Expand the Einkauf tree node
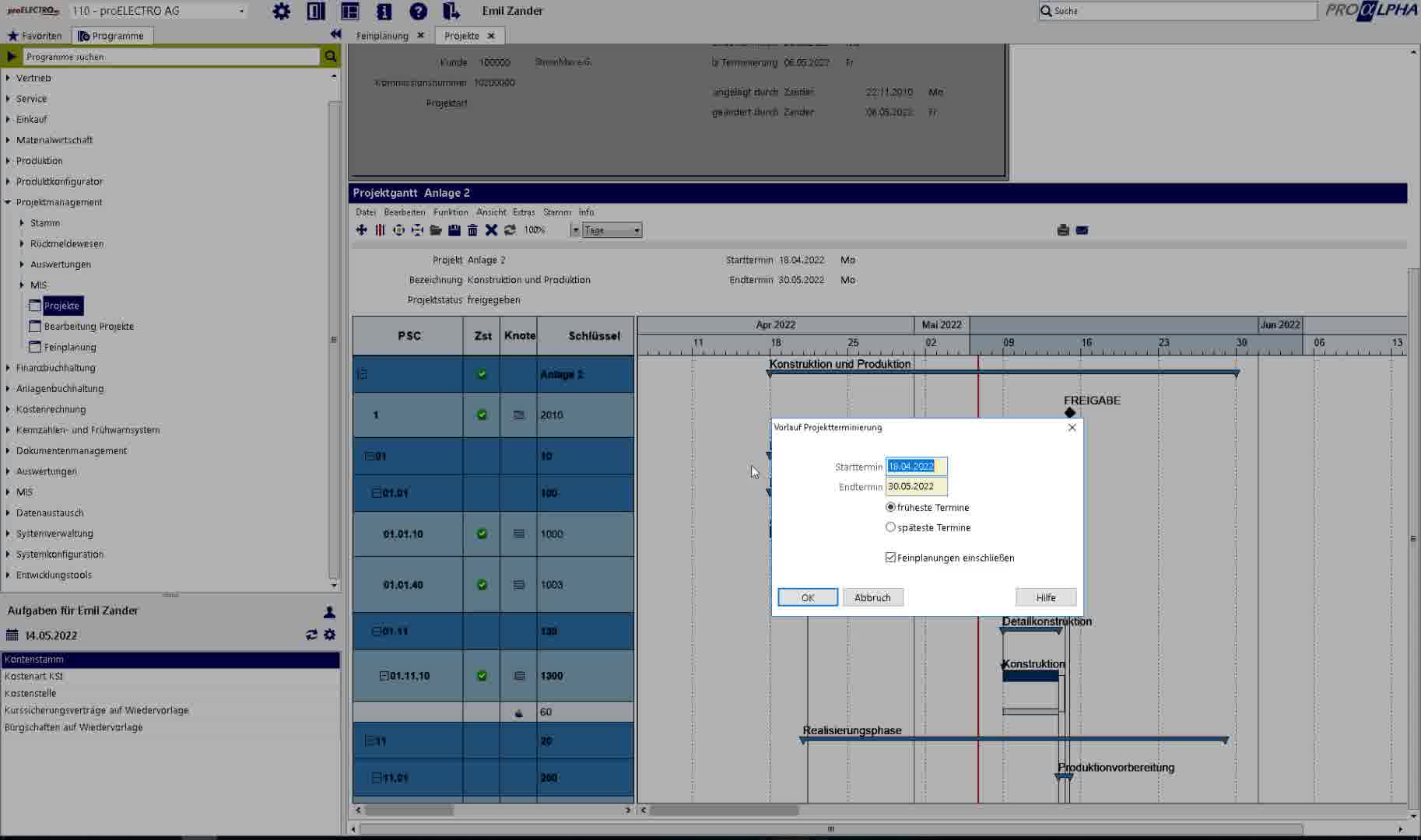The width and height of the screenshot is (1421, 840). point(8,119)
